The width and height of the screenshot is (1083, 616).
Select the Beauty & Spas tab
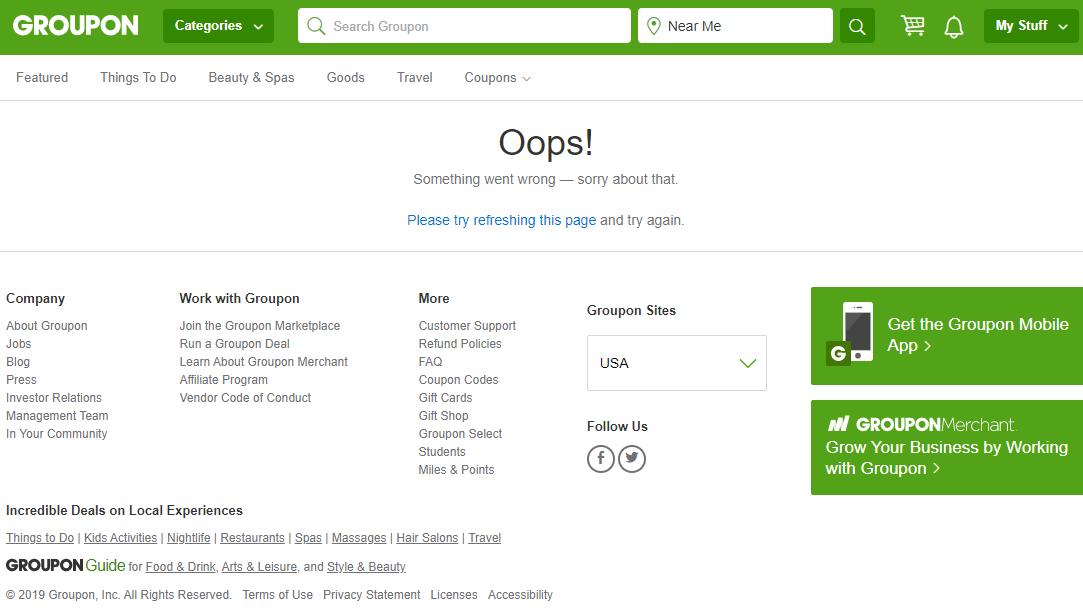click(x=251, y=77)
